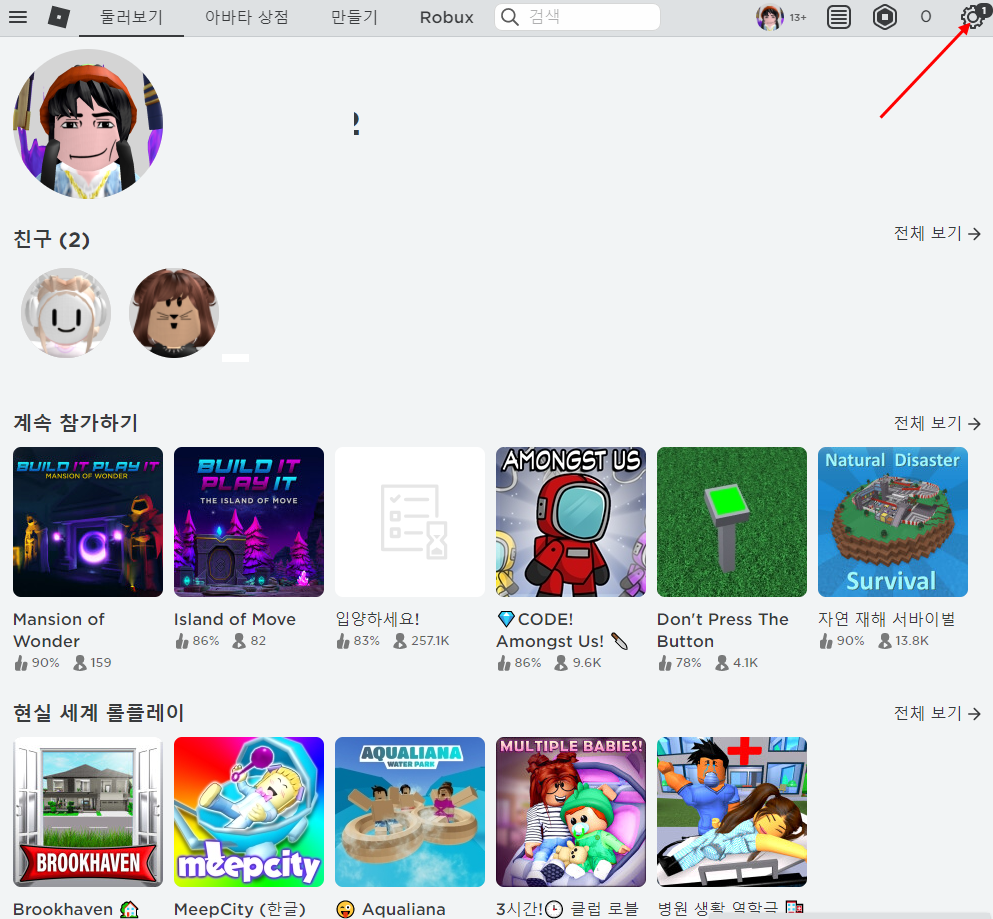Open the Robux tab
The width and height of the screenshot is (993, 919).
pos(446,18)
